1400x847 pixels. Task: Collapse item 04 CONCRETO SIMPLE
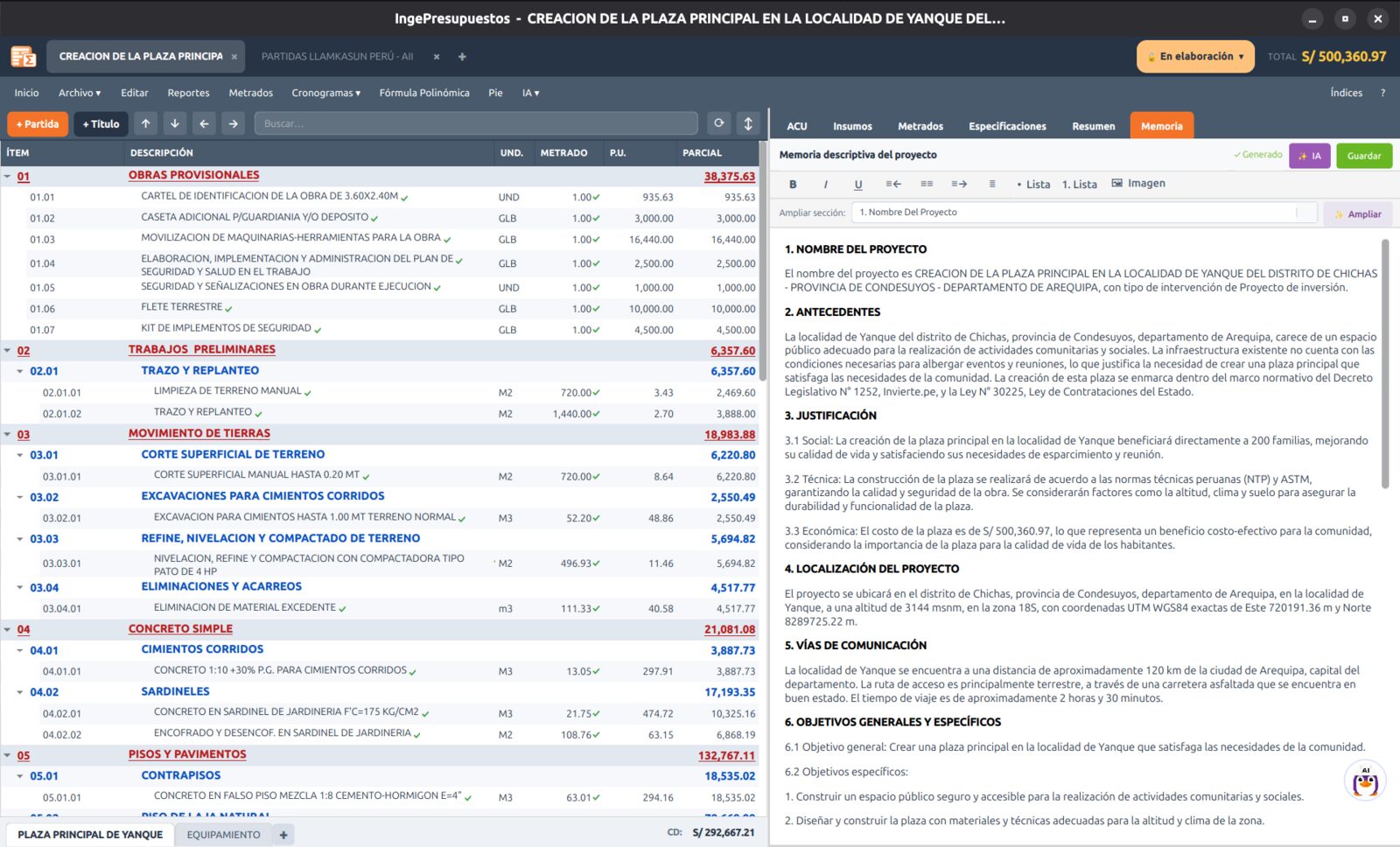tap(8, 629)
